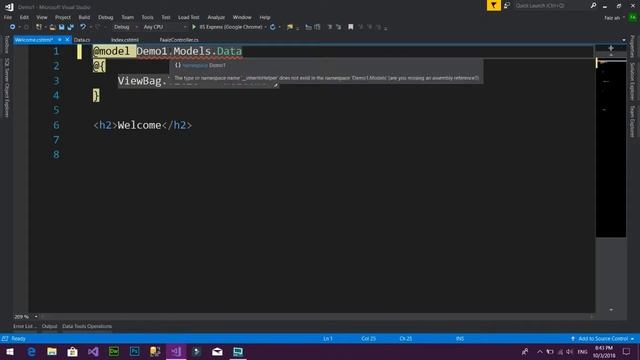Open the Toolbox side panel
This screenshot has height=360, width=640.
7,44
